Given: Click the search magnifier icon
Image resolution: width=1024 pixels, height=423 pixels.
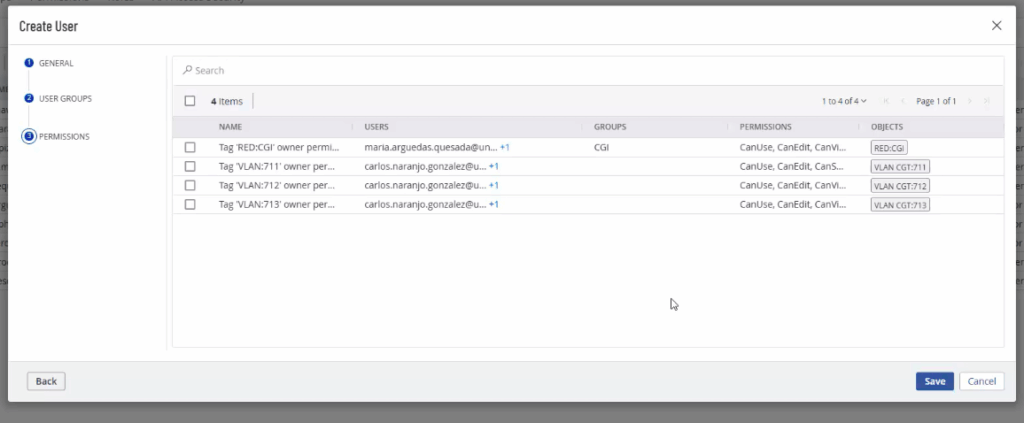Looking at the screenshot, I should pos(187,71).
